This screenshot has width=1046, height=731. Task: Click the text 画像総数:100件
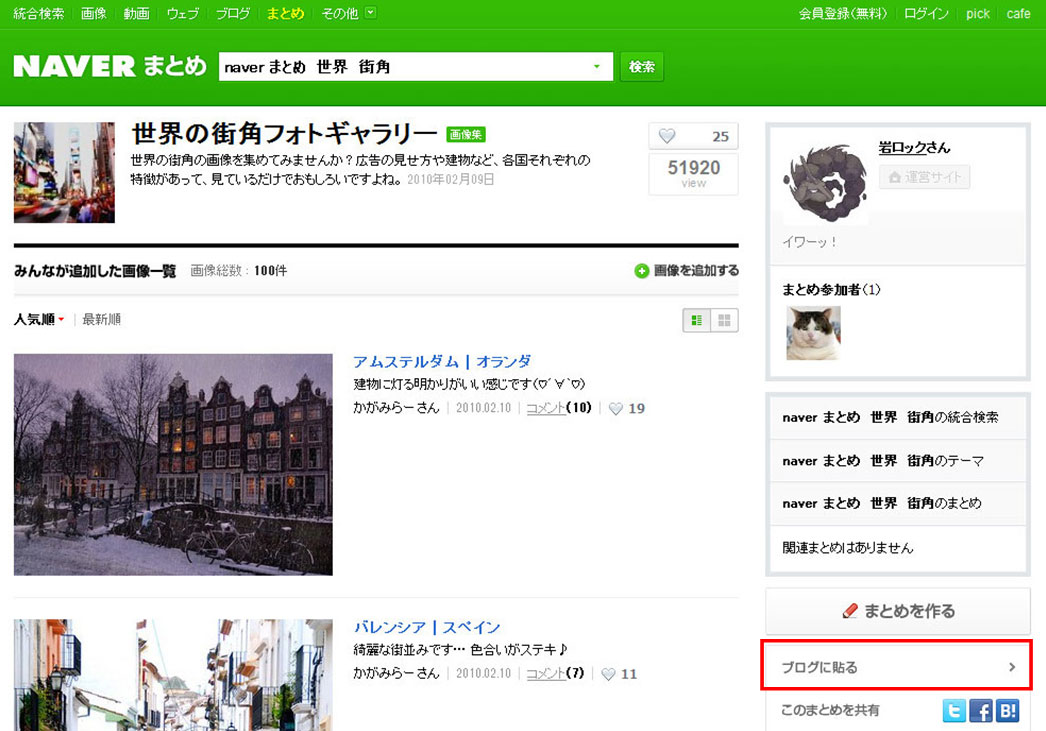pos(239,271)
